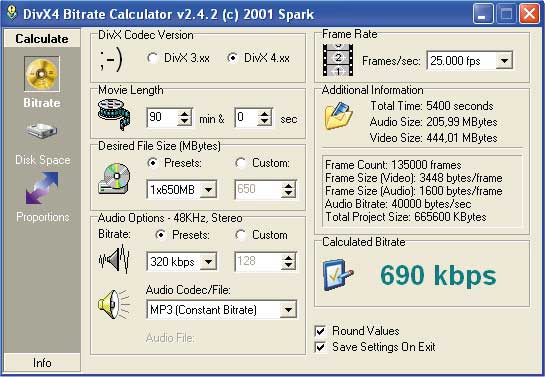The width and height of the screenshot is (545, 377).
Task: Click the CD drive Desired File Size icon
Action: 114,178
